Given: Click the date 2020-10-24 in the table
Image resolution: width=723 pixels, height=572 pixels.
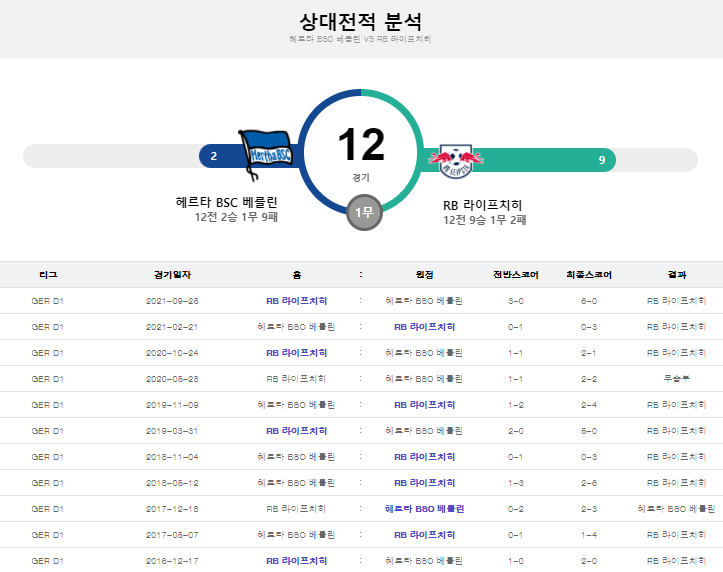Looking at the screenshot, I should [x=172, y=353].
